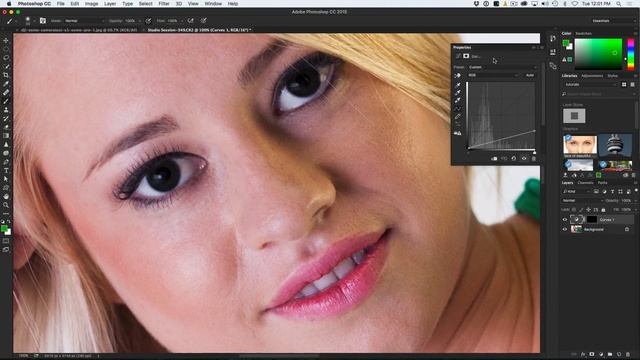
Task: Open the brush Mode dropdown
Action: pyautogui.click(x=84, y=20)
